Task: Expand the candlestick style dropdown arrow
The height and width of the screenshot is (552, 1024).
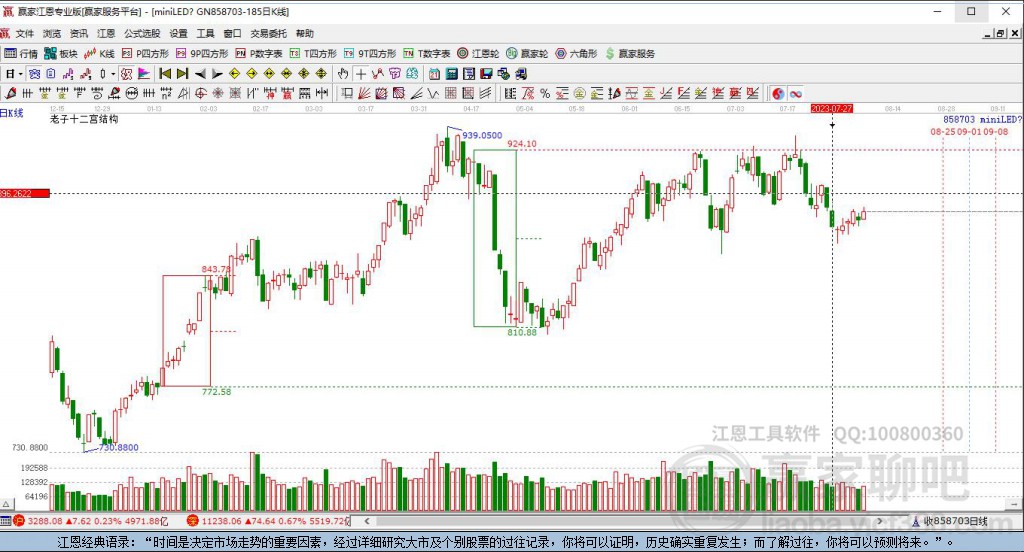Action: [113, 73]
